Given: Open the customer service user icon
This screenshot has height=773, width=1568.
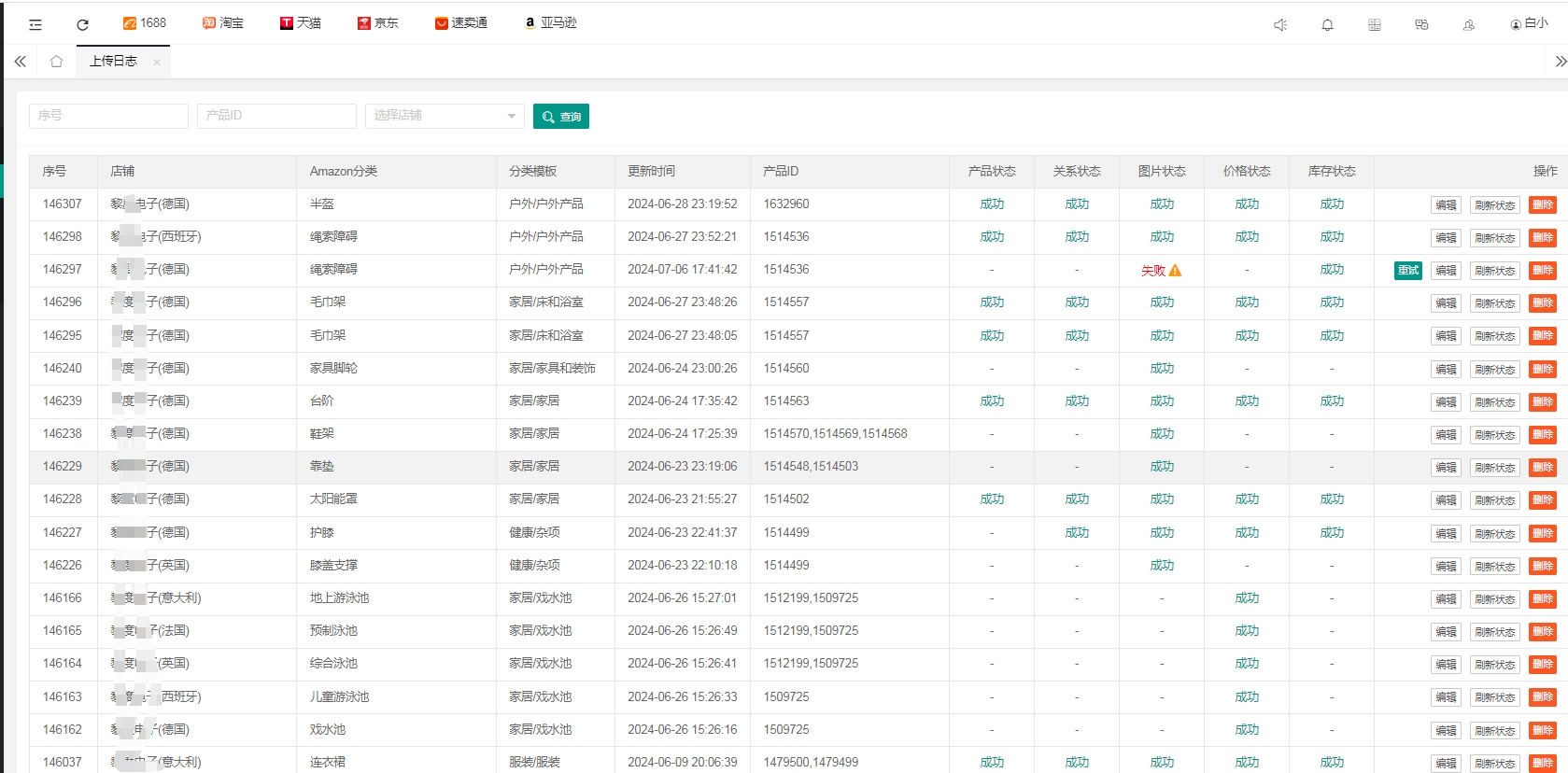Looking at the screenshot, I should [x=1469, y=24].
